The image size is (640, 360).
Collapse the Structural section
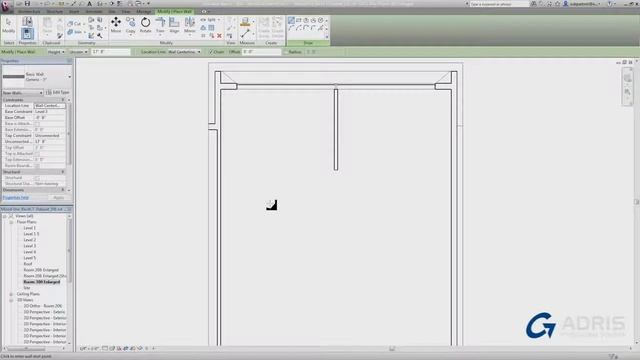pyautogui.click(x=63, y=172)
